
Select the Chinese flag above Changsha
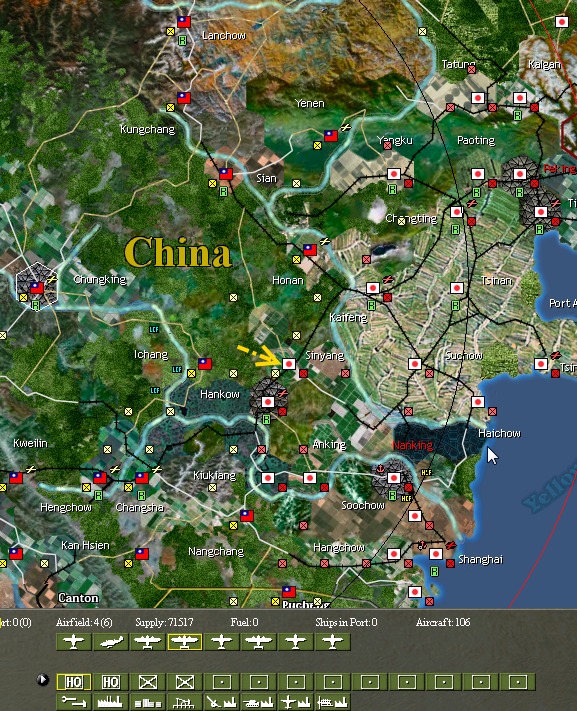(142, 477)
